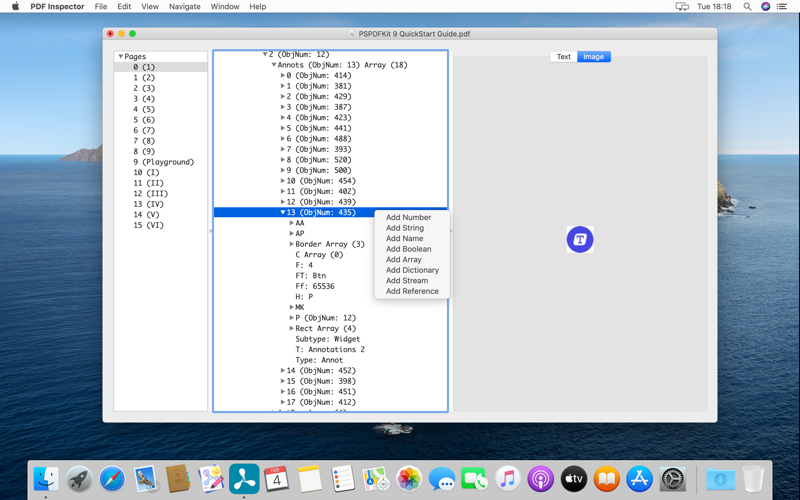This screenshot has width=800, height=500.
Task: Select page 9 (Playground) in Pages list
Action: tap(161, 162)
